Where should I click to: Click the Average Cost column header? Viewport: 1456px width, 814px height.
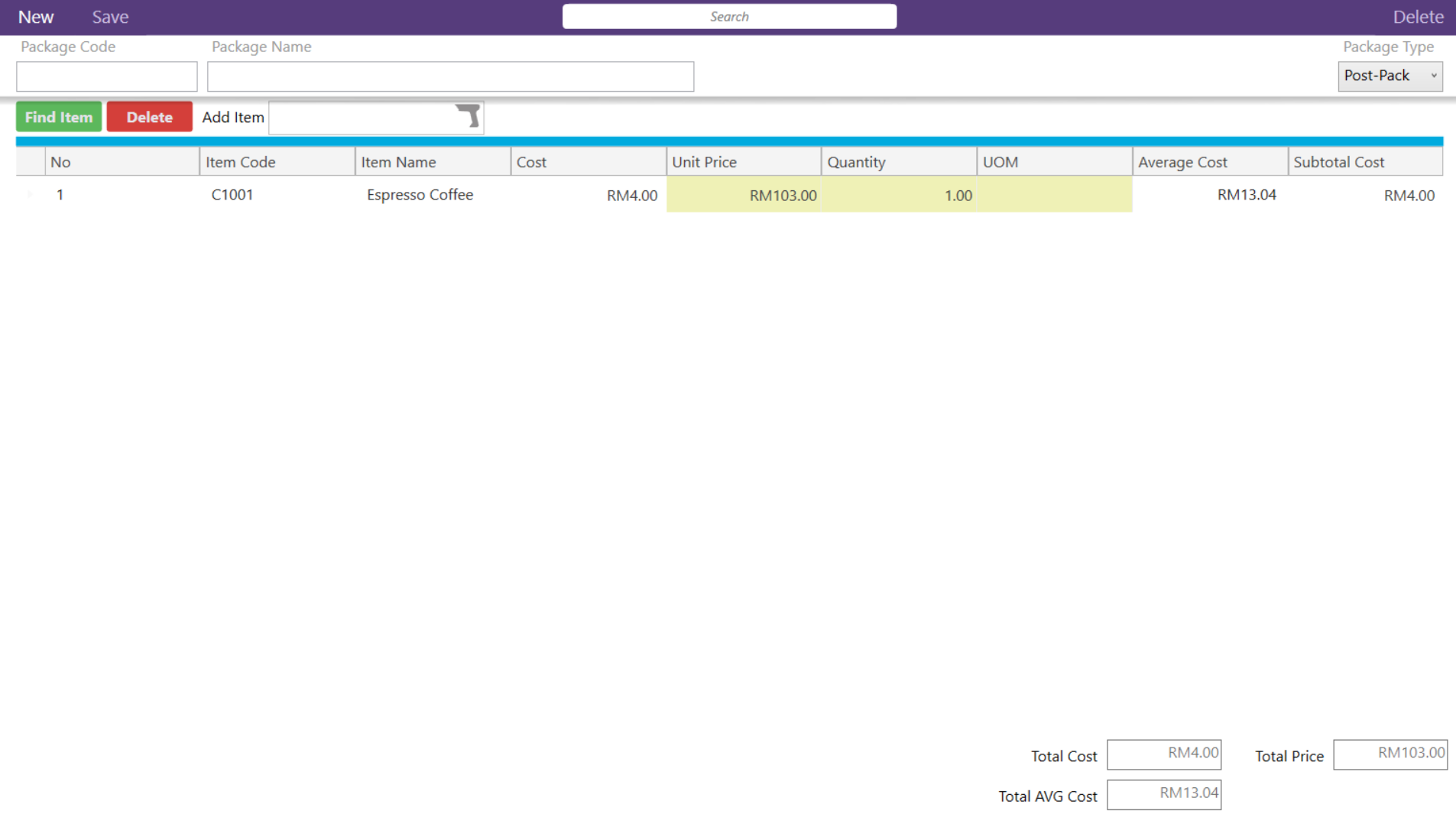pos(1210,162)
